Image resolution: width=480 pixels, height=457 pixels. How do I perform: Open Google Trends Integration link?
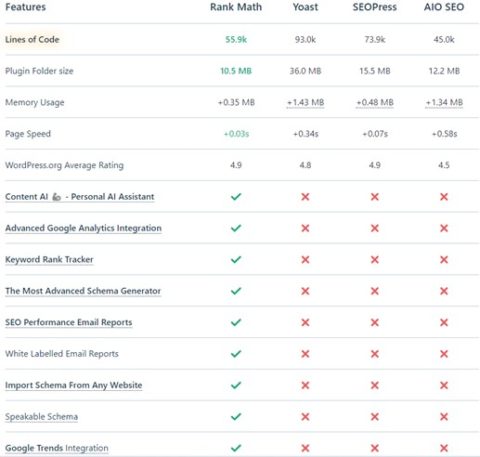coord(57,448)
